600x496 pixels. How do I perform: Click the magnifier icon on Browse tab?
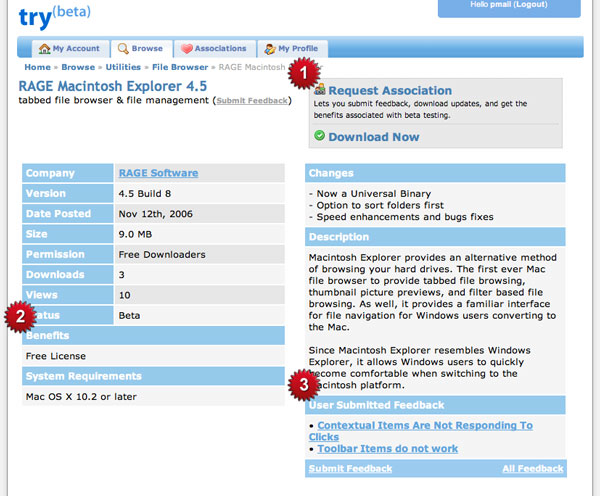[x=123, y=49]
